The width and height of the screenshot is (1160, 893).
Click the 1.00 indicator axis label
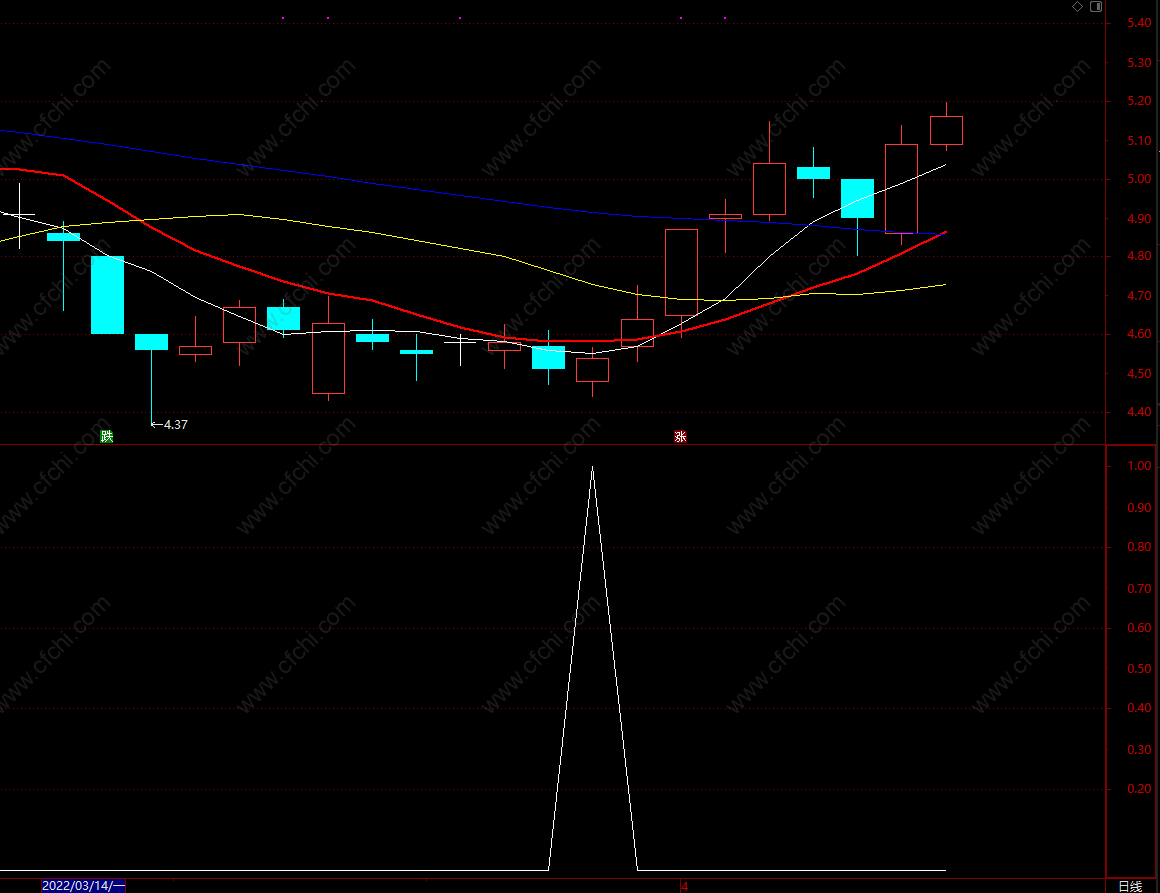click(1139, 466)
